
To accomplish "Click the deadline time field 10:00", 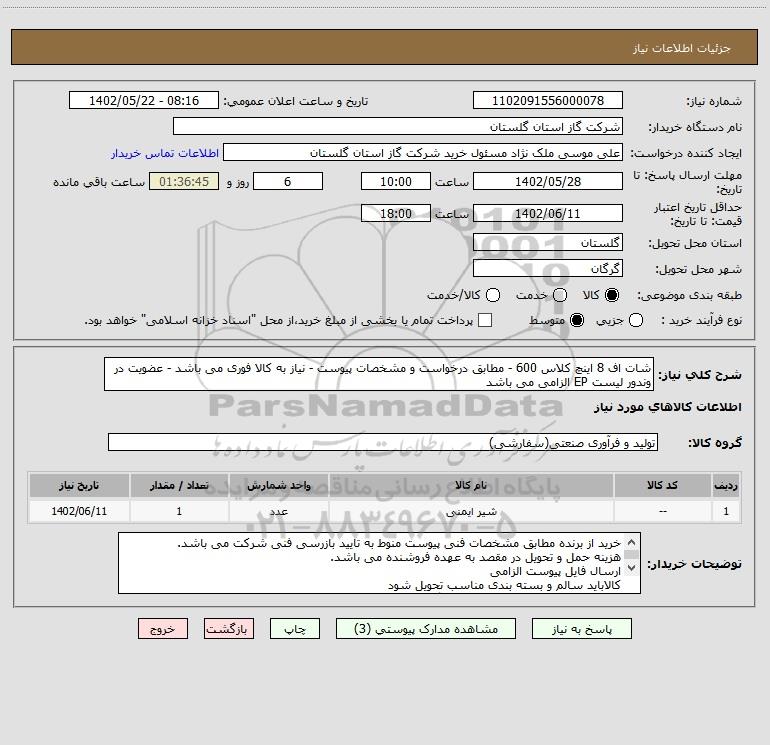I will (x=396, y=181).
